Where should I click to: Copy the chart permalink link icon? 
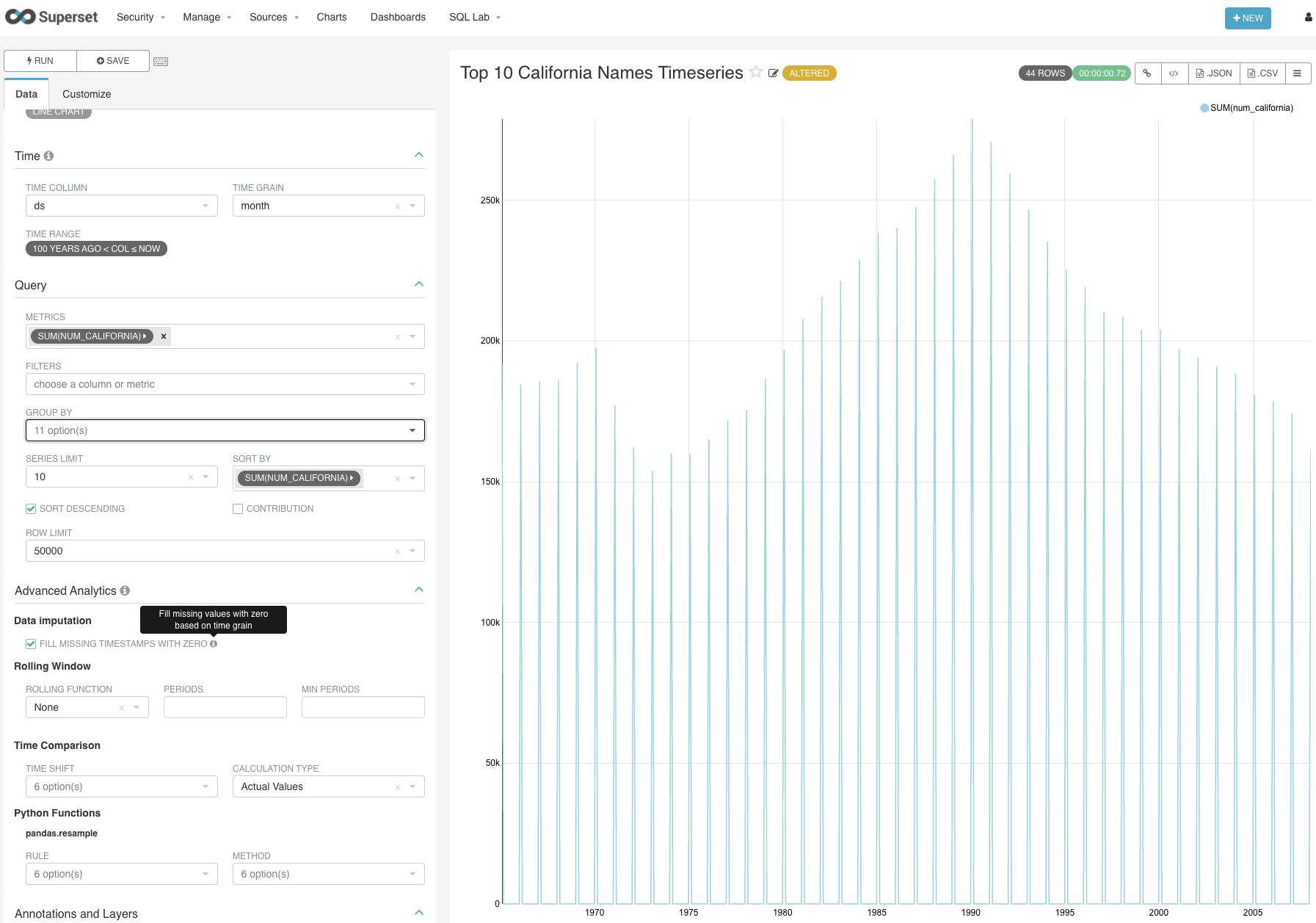click(x=1147, y=73)
